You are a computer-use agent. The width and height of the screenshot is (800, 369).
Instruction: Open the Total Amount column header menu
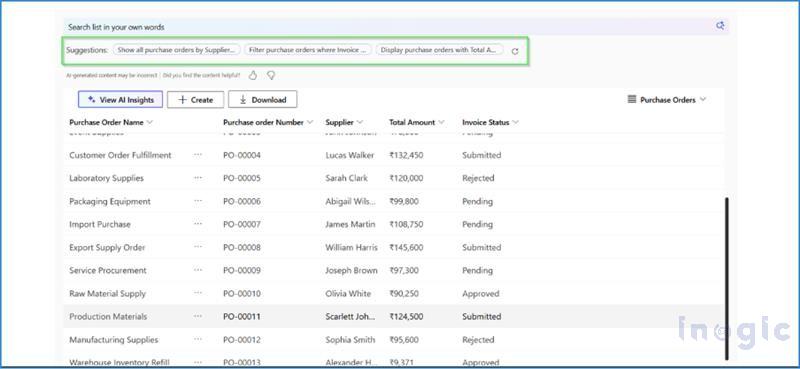pos(441,122)
